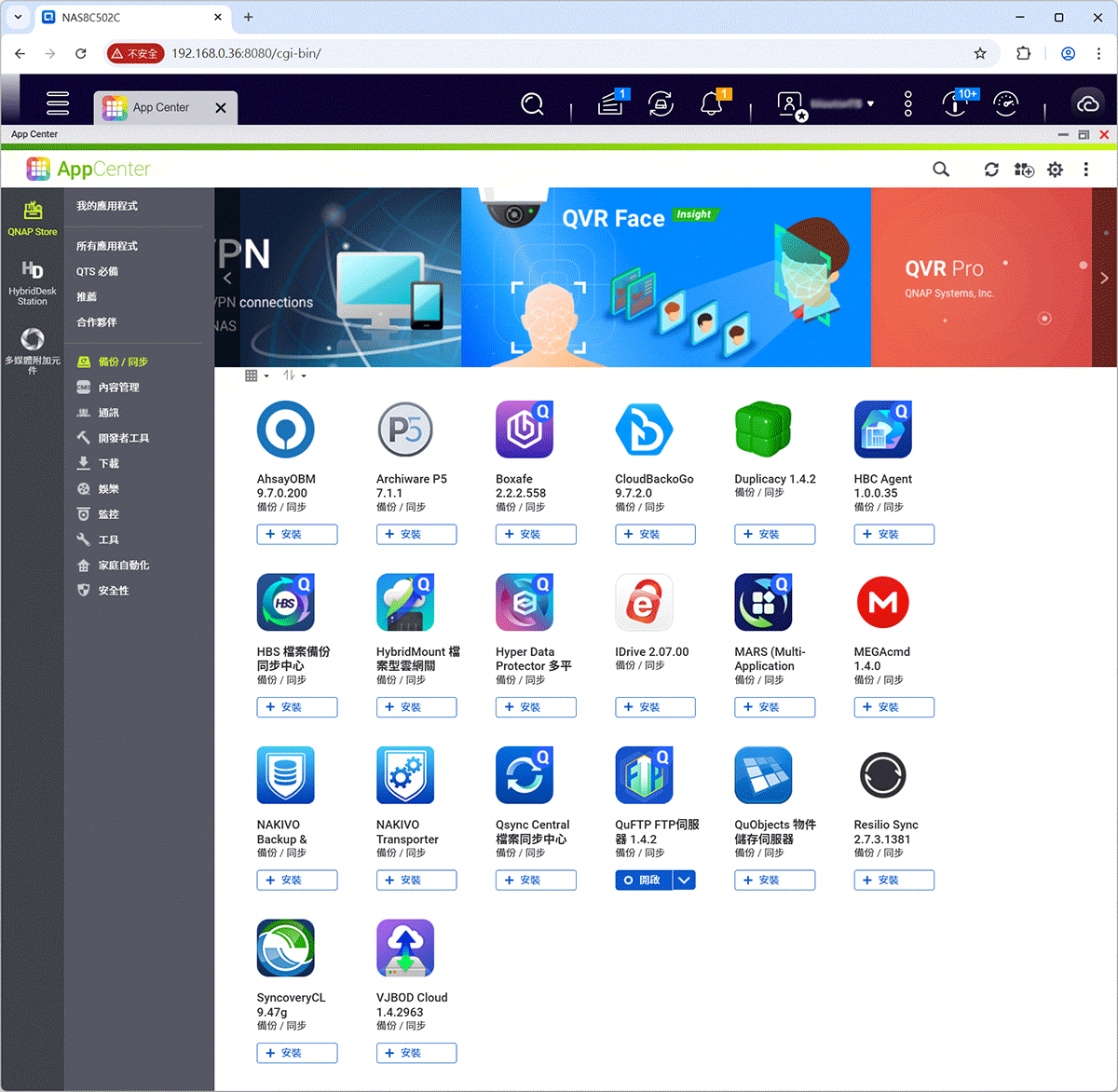This screenshot has height=1092, width=1118.
Task: Open the more options vertical dots in QTS bar
Action: 908,103
